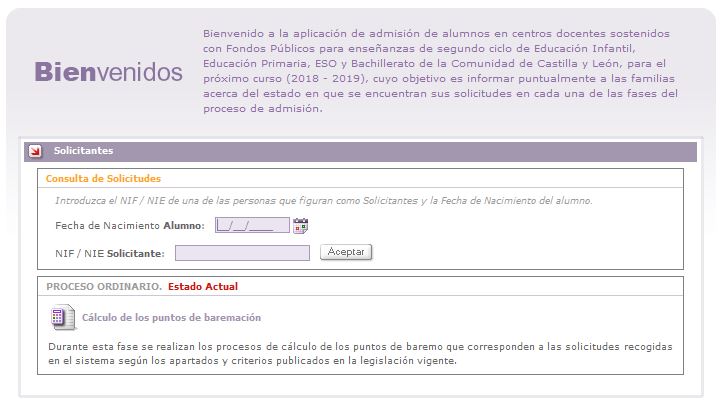Screen dimensions: 726x411
Task: Click the italic instruction text about NIF / NIE
Action: [324, 201]
